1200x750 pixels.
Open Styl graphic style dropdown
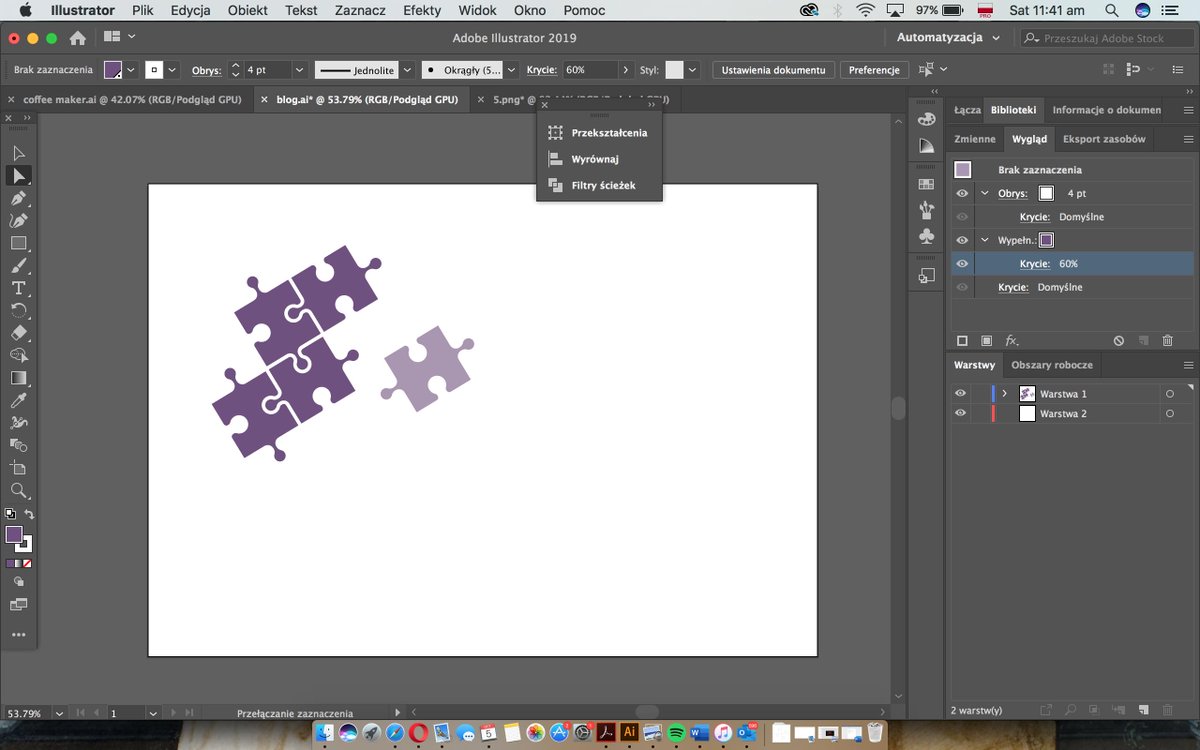click(692, 70)
